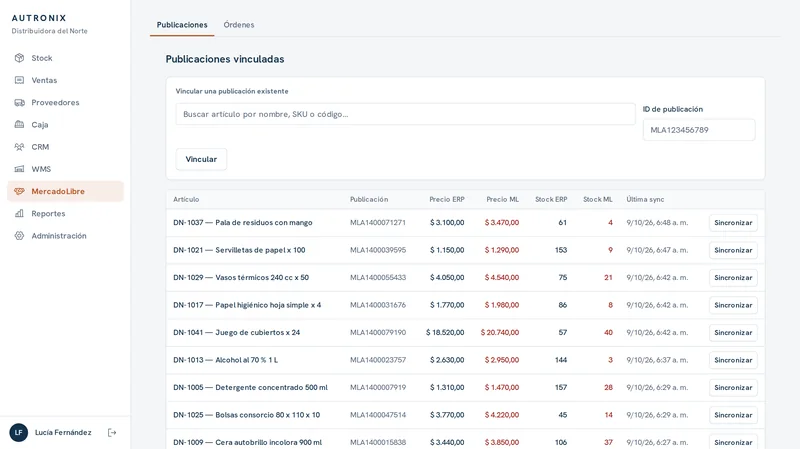Click the Precio ERP column header

[447, 199]
